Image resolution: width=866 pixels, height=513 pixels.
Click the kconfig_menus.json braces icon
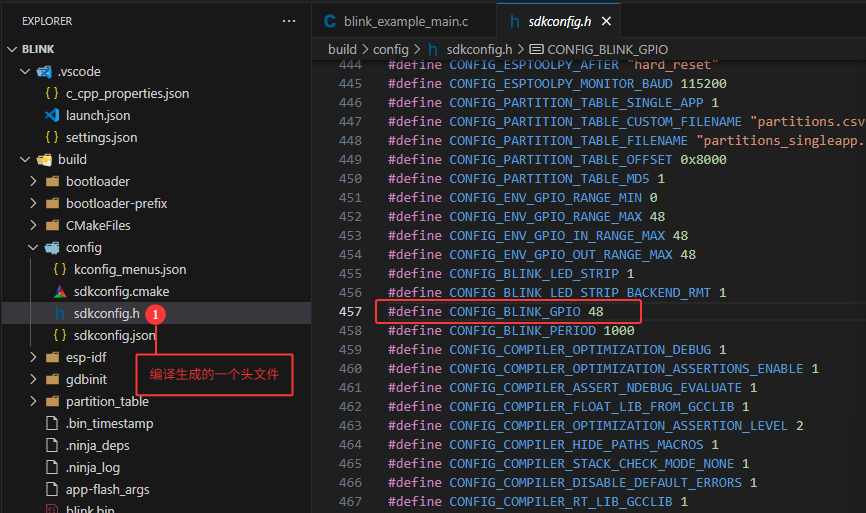tap(60, 269)
